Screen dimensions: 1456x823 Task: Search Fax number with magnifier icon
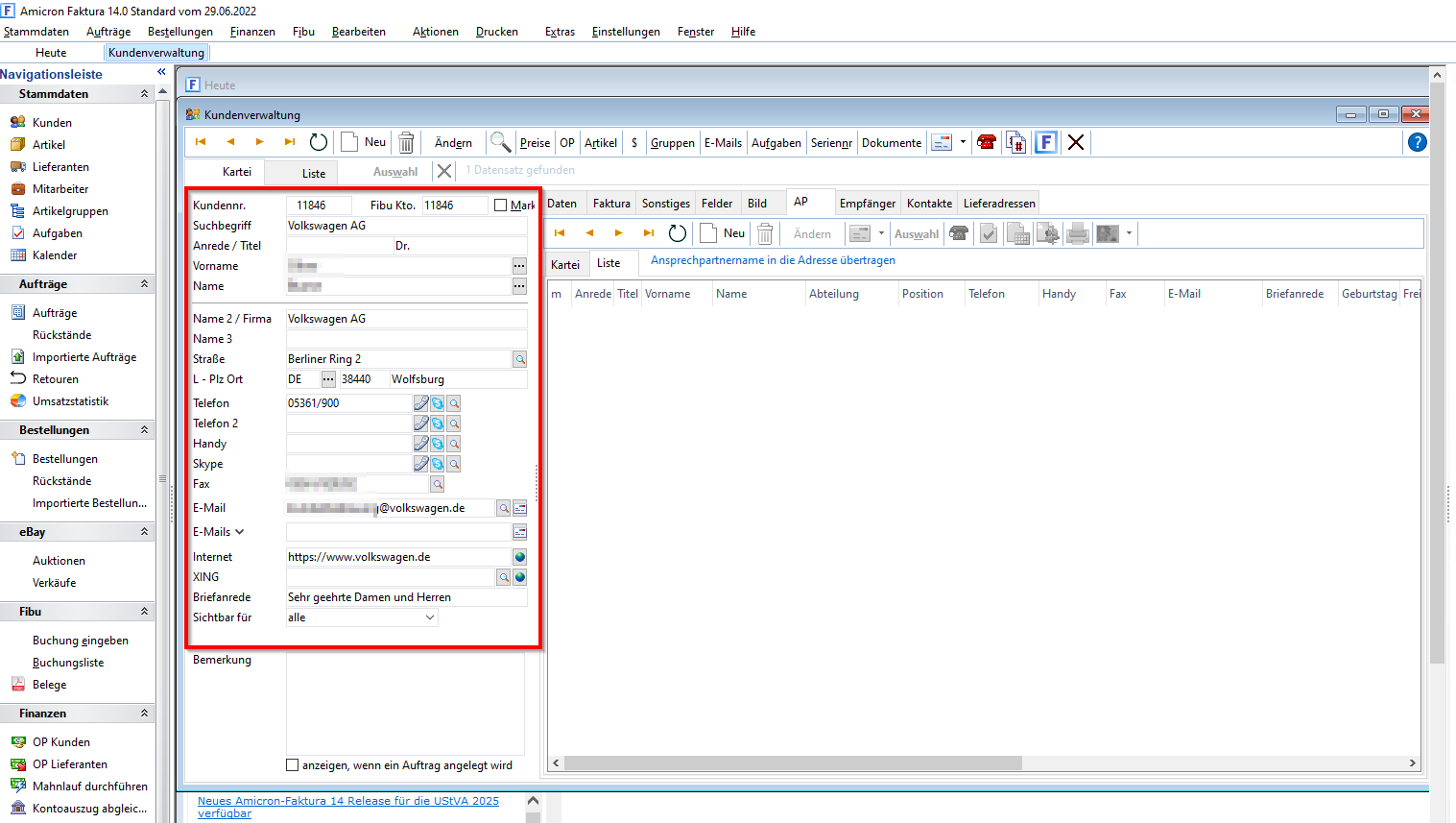[x=437, y=484]
